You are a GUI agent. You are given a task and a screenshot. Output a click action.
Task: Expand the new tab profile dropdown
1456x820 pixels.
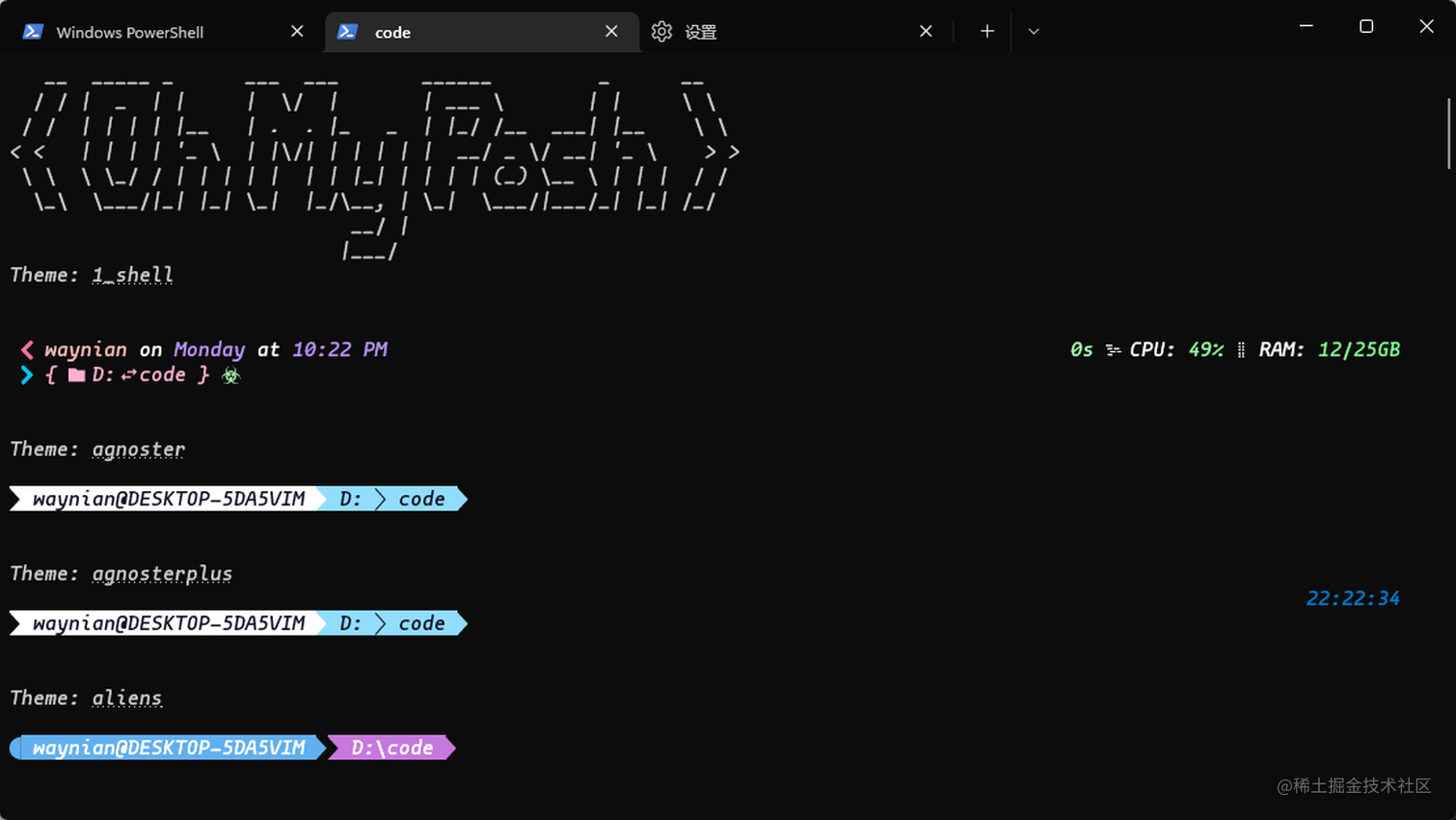tap(1034, 32)
